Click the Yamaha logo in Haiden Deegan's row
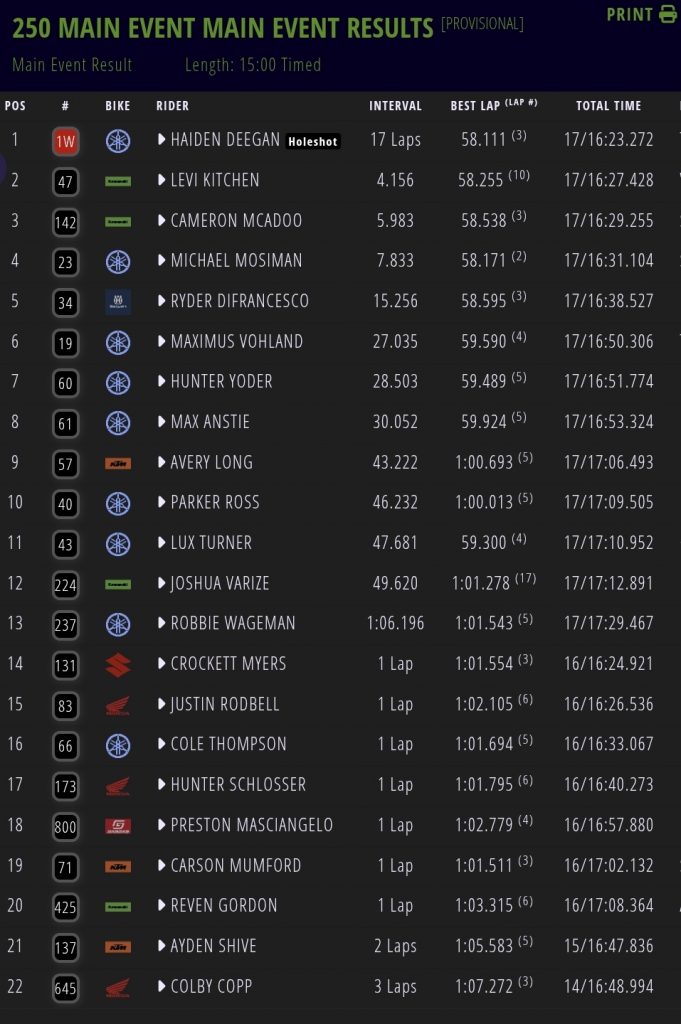681x1024 pixels. tap(118, 141)
